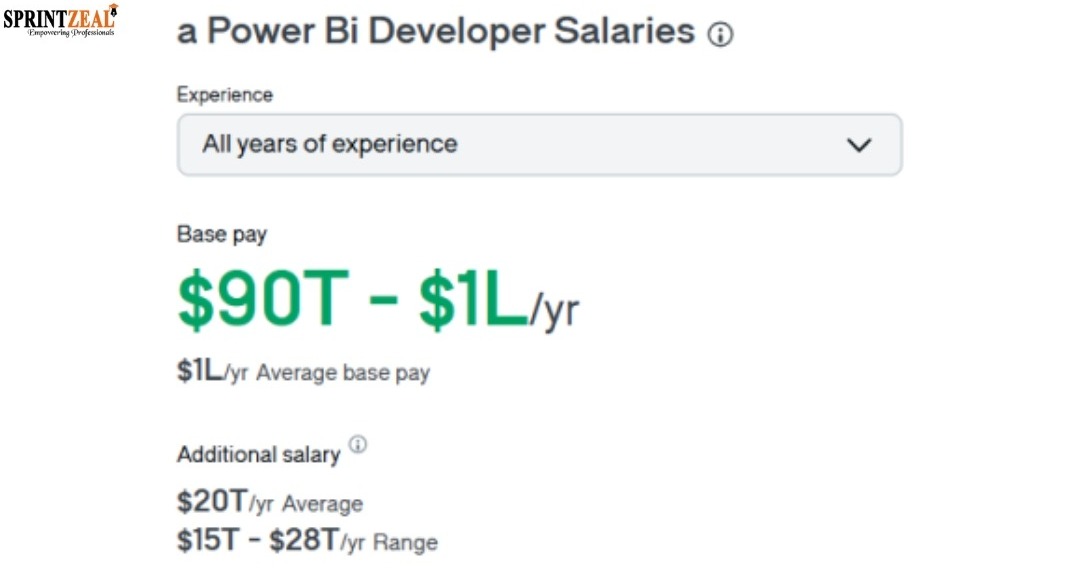
Task: Click the large green "$1L" upper value
Action: tap(473, 300)
